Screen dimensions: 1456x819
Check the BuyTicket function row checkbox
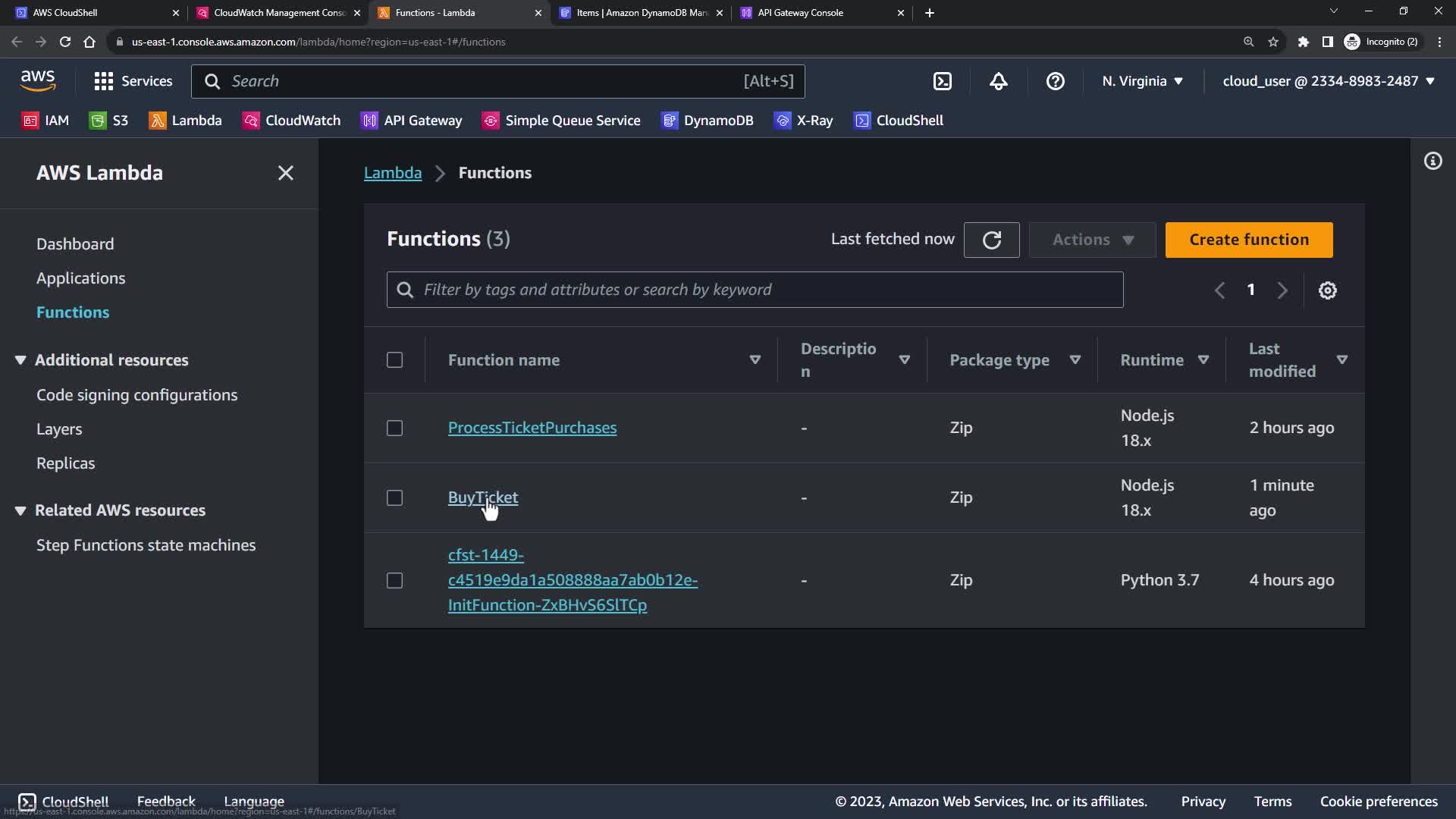click(394, 498)
